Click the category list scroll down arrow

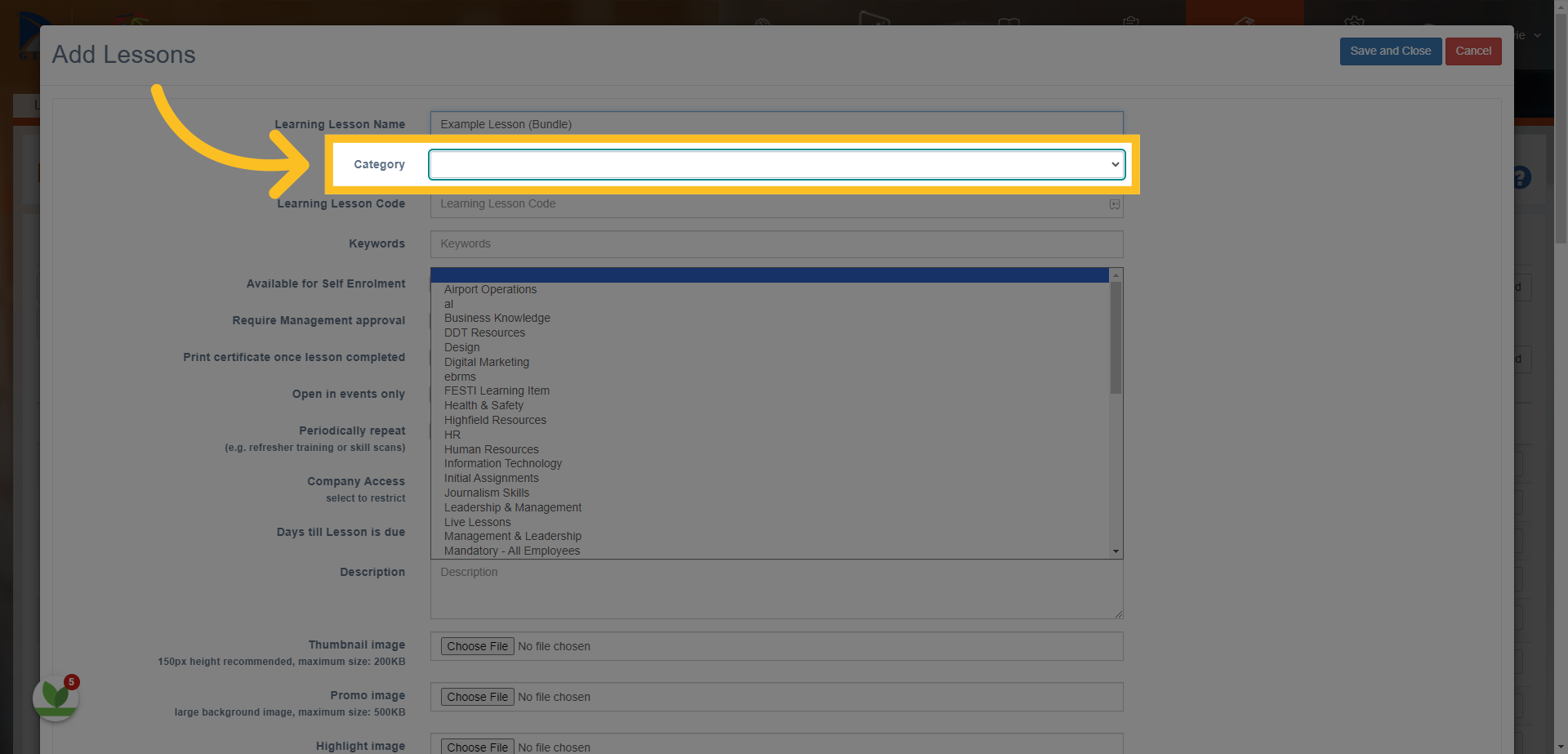[1116, 551]
